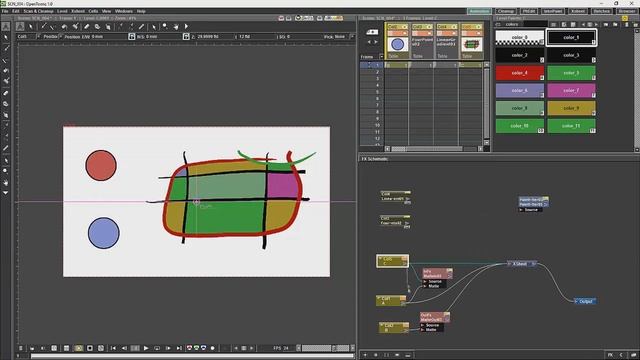Open the Cells menu
The width and height of the screenshot is (640, 360).
click(93, 11)
